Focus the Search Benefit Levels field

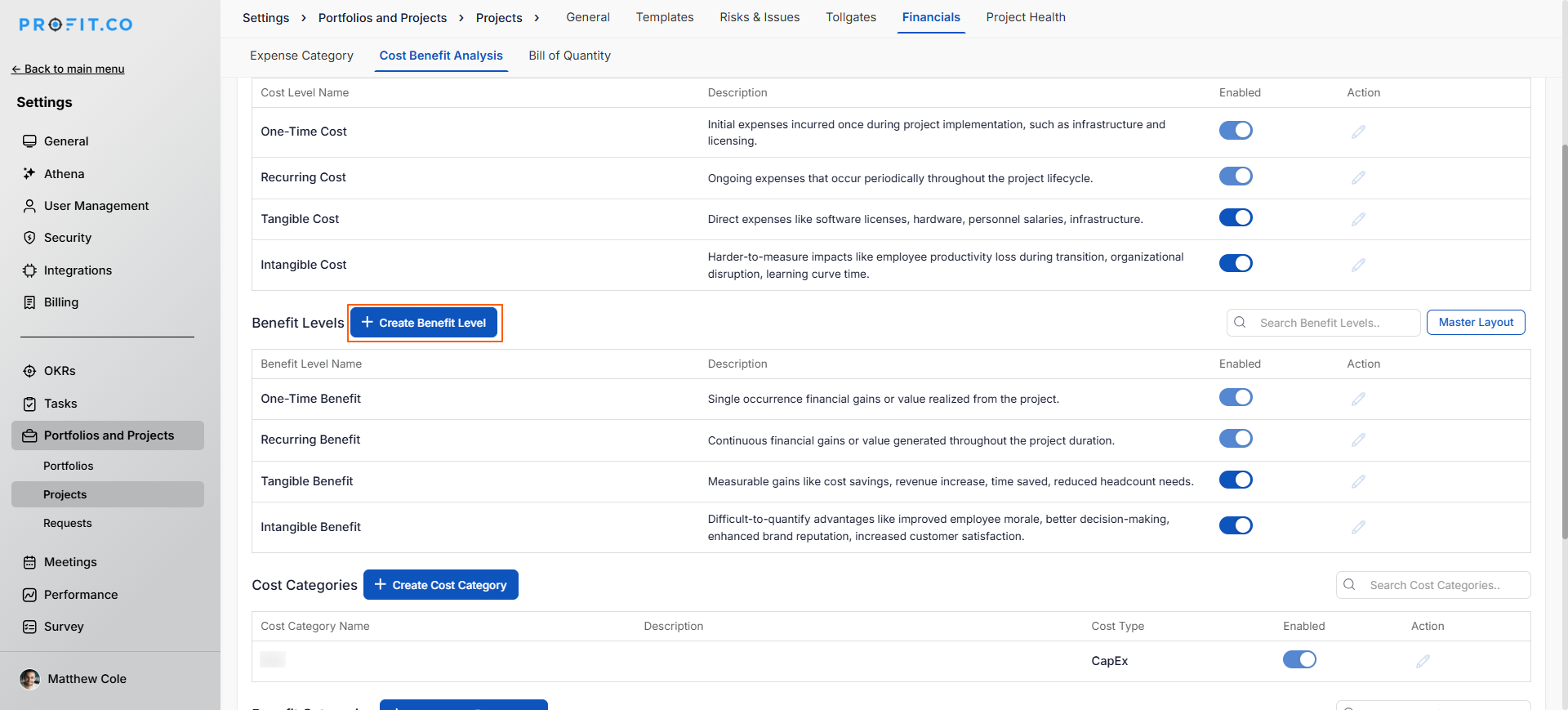click(1331, 323)
